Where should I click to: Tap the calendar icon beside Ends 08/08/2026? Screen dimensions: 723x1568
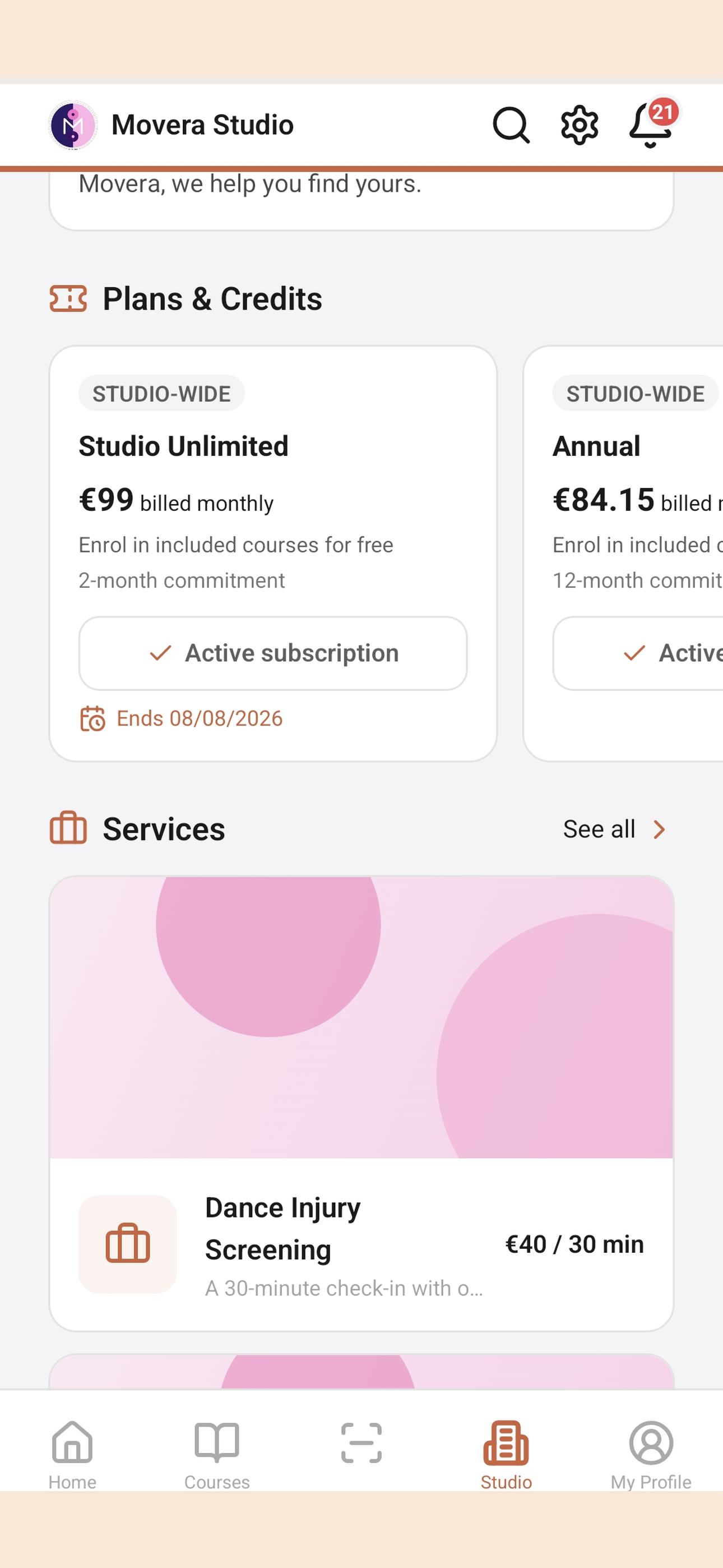(x=92, y=718)
